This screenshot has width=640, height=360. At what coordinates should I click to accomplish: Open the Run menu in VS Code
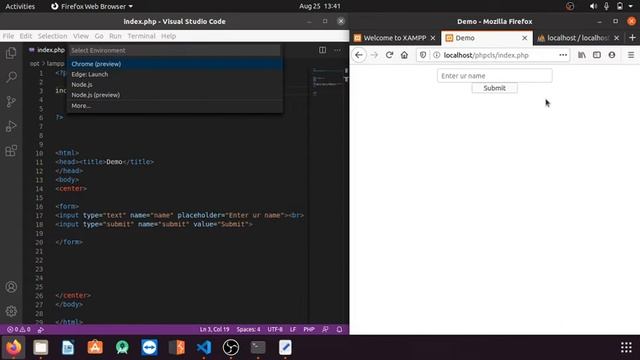pos(115,36)
